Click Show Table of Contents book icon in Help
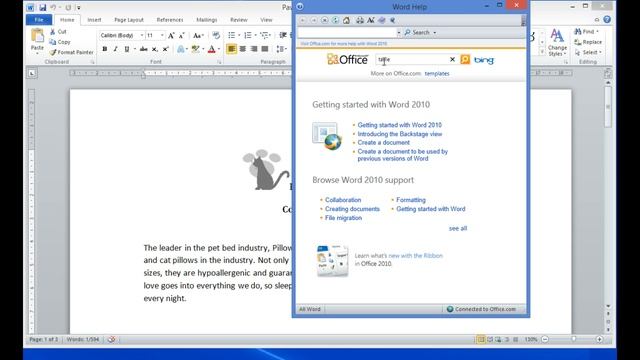640x360 pixels. [x=382, y=20]
